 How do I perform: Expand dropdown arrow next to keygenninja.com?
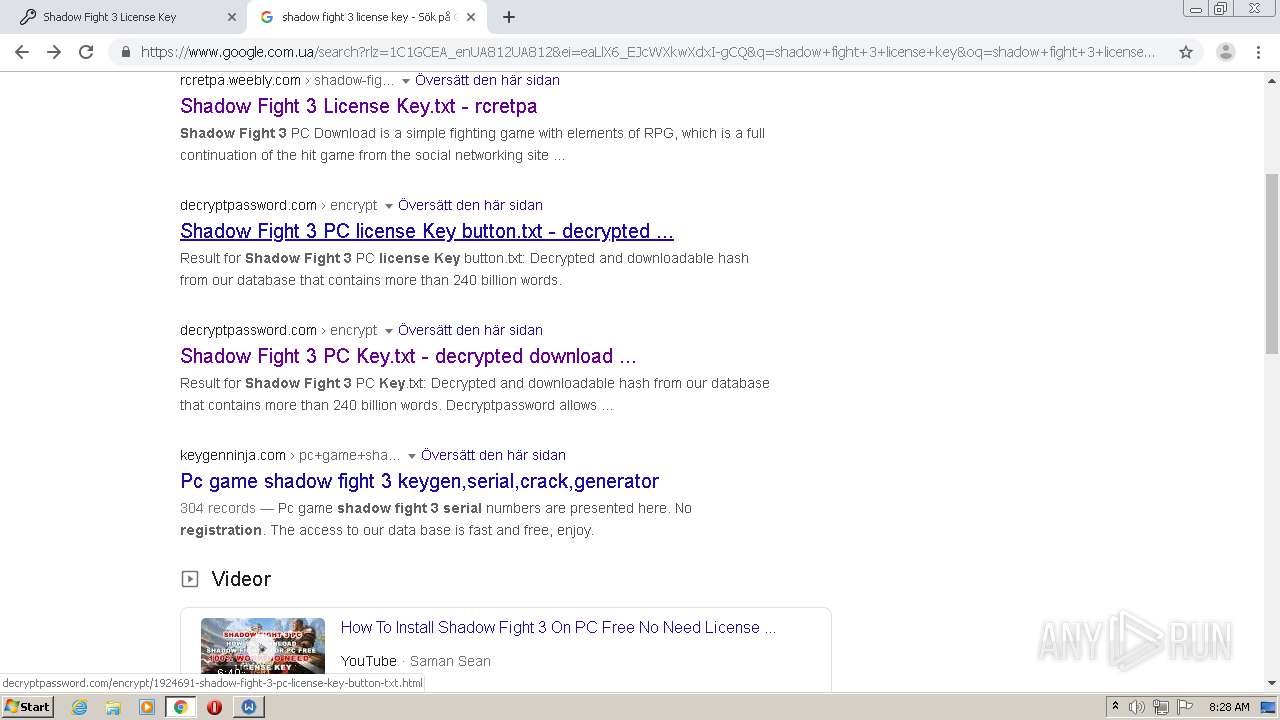(x=411, y=456)
